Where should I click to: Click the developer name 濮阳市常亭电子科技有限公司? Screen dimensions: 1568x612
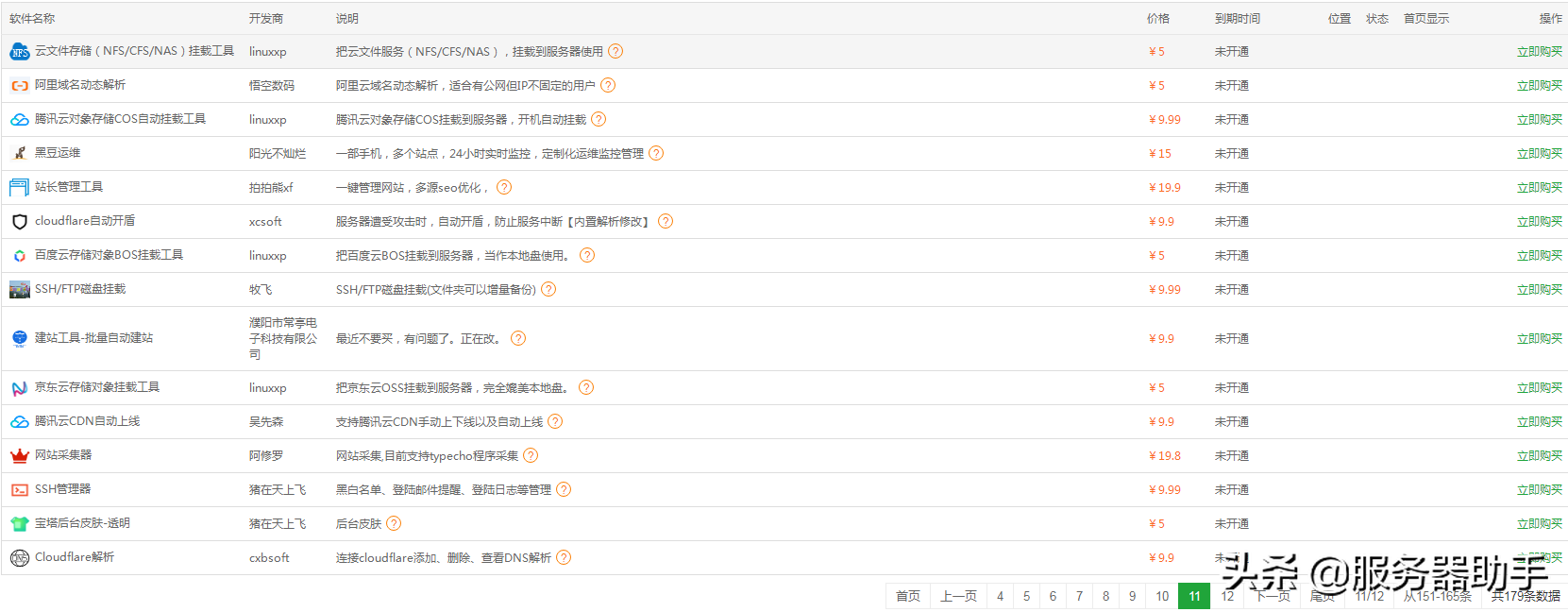(283, 339)
